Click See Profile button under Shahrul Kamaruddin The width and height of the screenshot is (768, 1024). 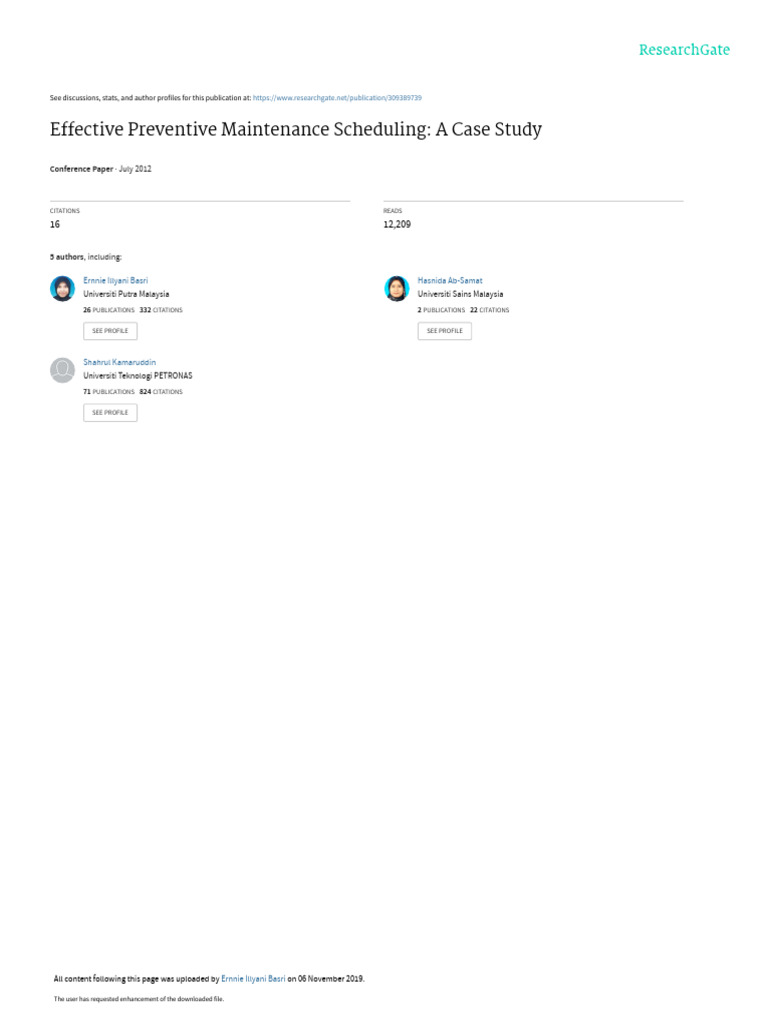110,413
